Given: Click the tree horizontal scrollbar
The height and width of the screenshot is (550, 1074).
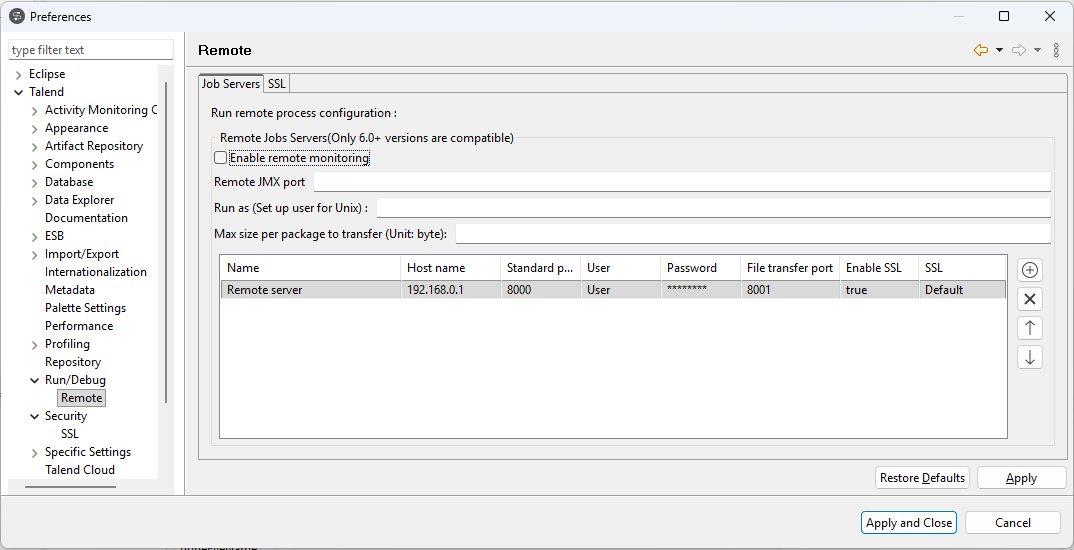Looking at the screenshot, I should (70, 488).
